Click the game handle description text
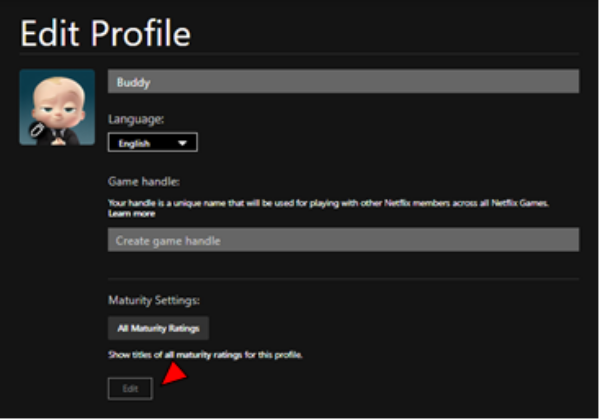The image size is (600, 420). coord(328,203)
